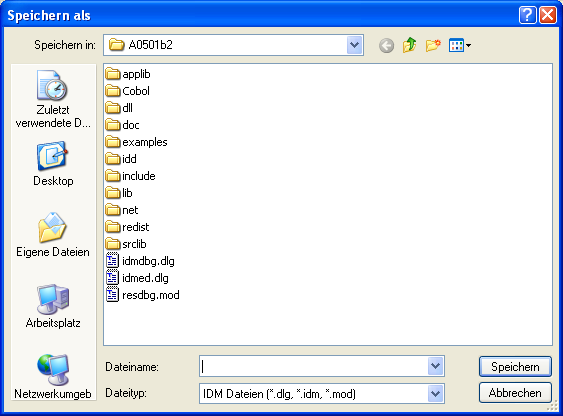Create a new folder
This screenshot has width=563, height=416.
click(433, 46)
